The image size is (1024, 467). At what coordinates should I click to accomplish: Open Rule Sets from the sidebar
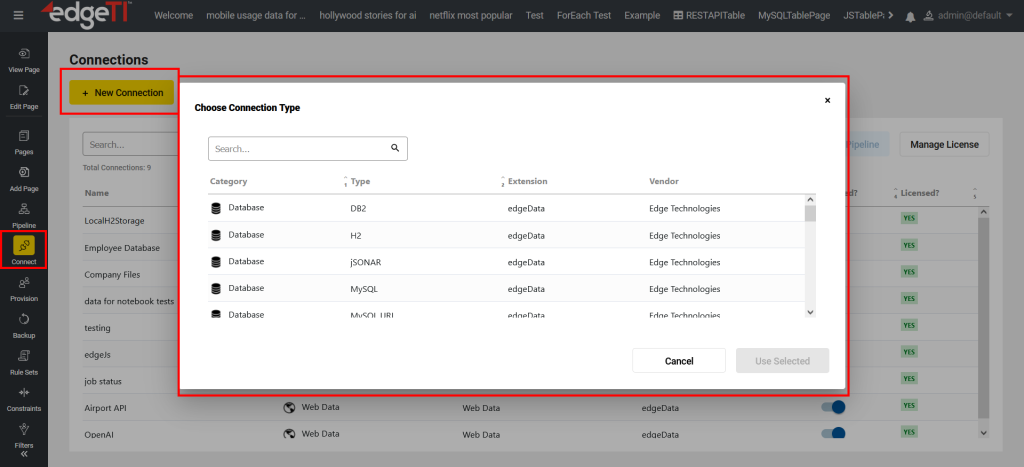(24, 361)
